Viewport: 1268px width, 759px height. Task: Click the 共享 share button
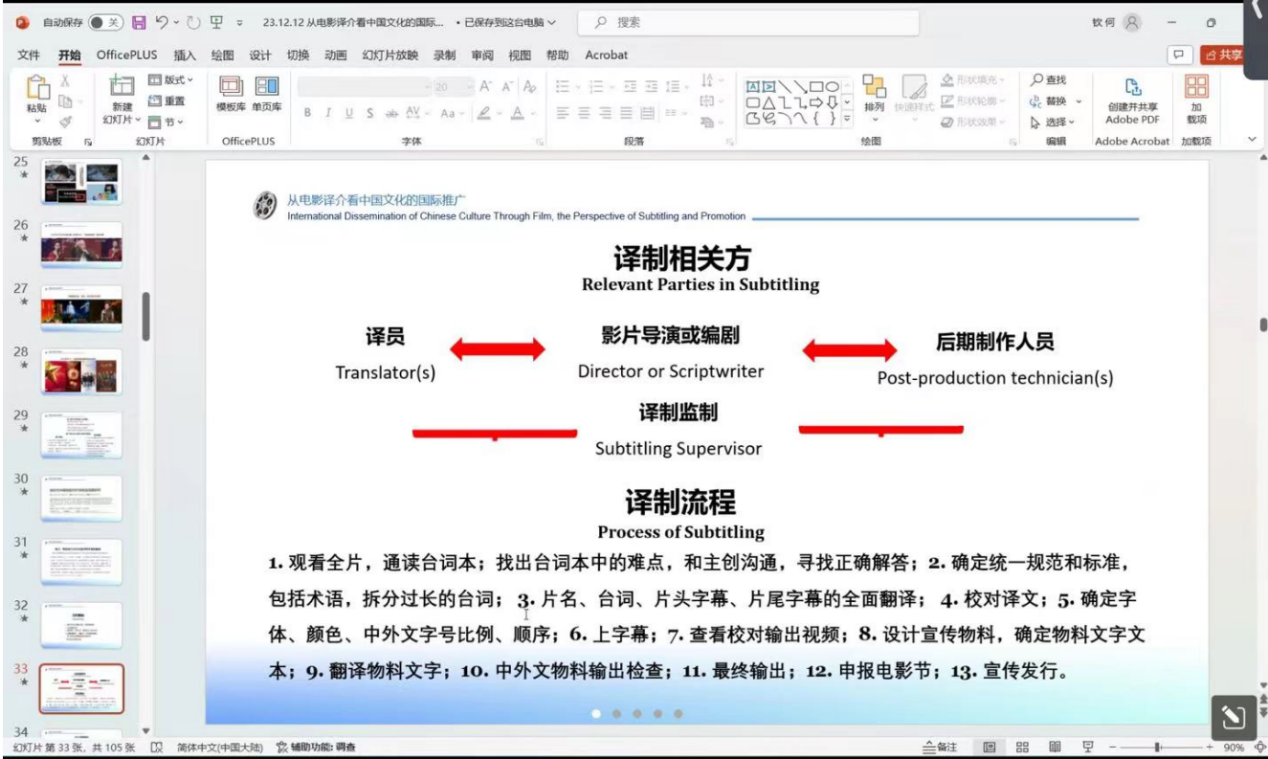1223,55
